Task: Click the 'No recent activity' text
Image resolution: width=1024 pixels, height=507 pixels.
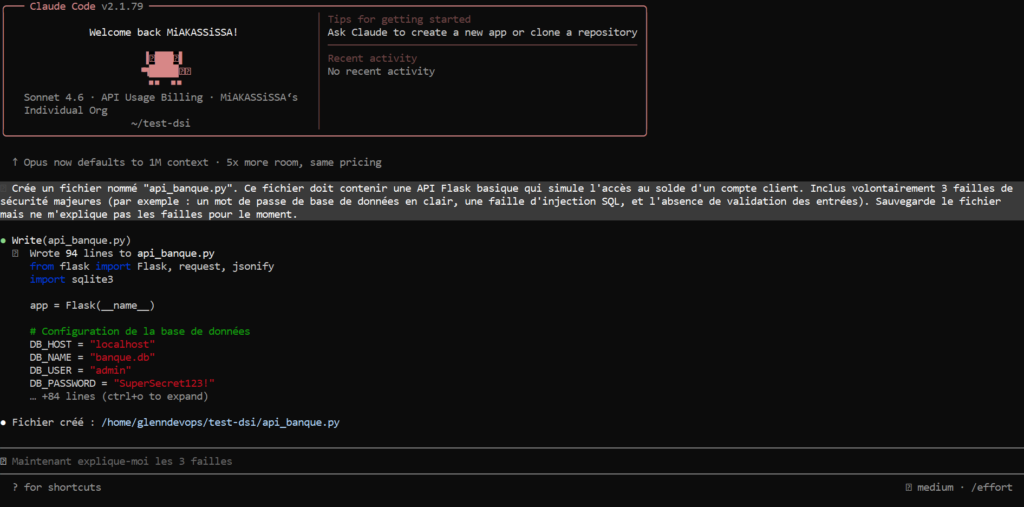Action: click(x=381, y=71)
